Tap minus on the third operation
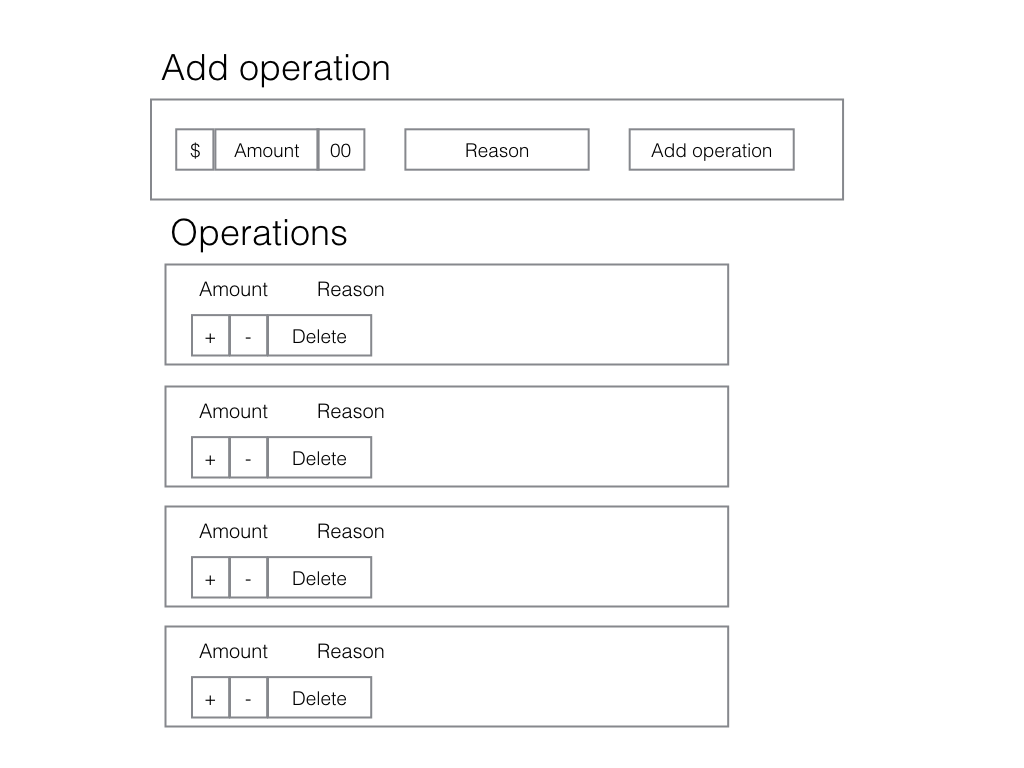Screen dimensions: 1024x768 click(x=248, y=577)
